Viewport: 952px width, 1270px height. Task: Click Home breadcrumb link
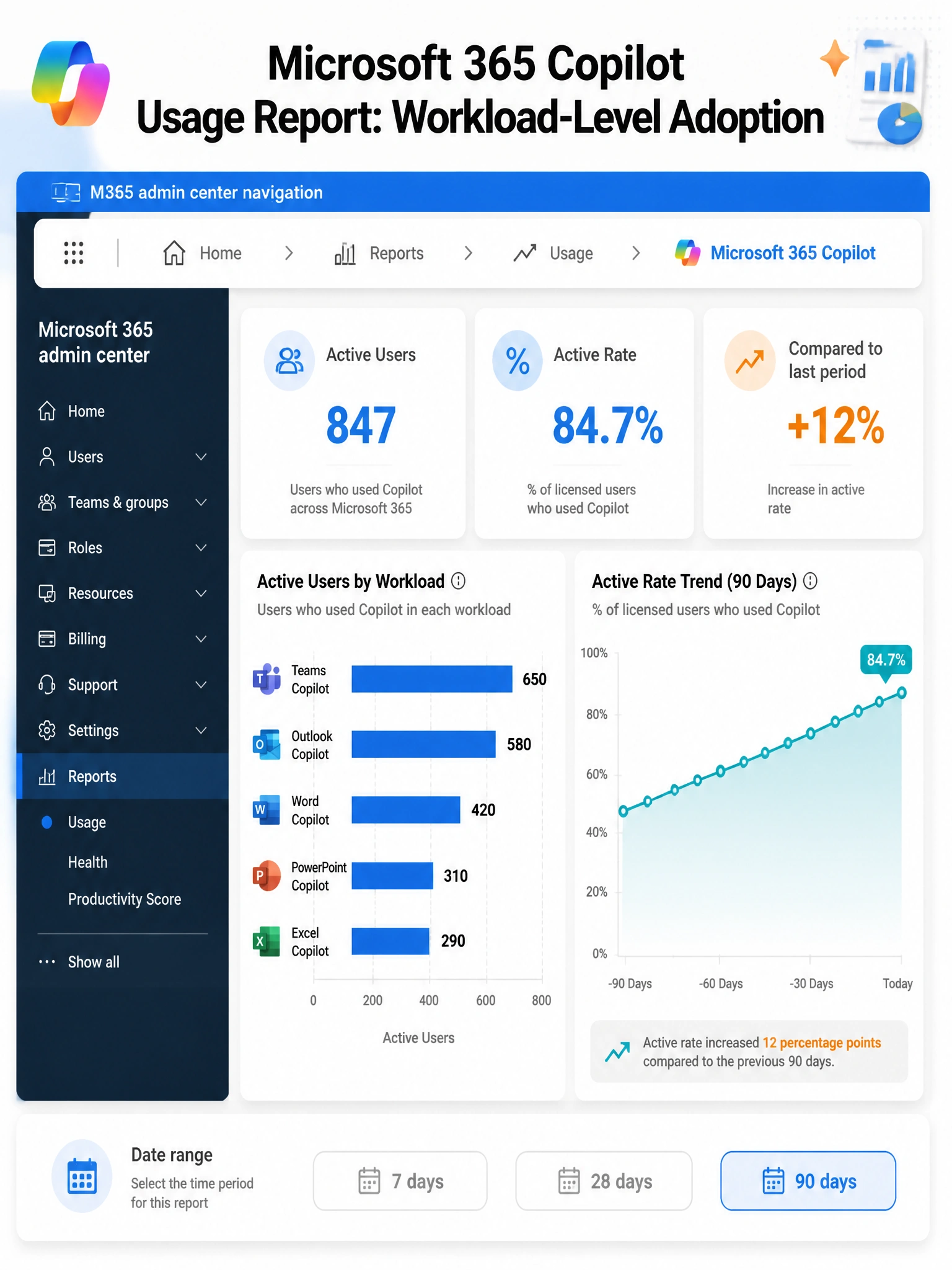point(221,253)
